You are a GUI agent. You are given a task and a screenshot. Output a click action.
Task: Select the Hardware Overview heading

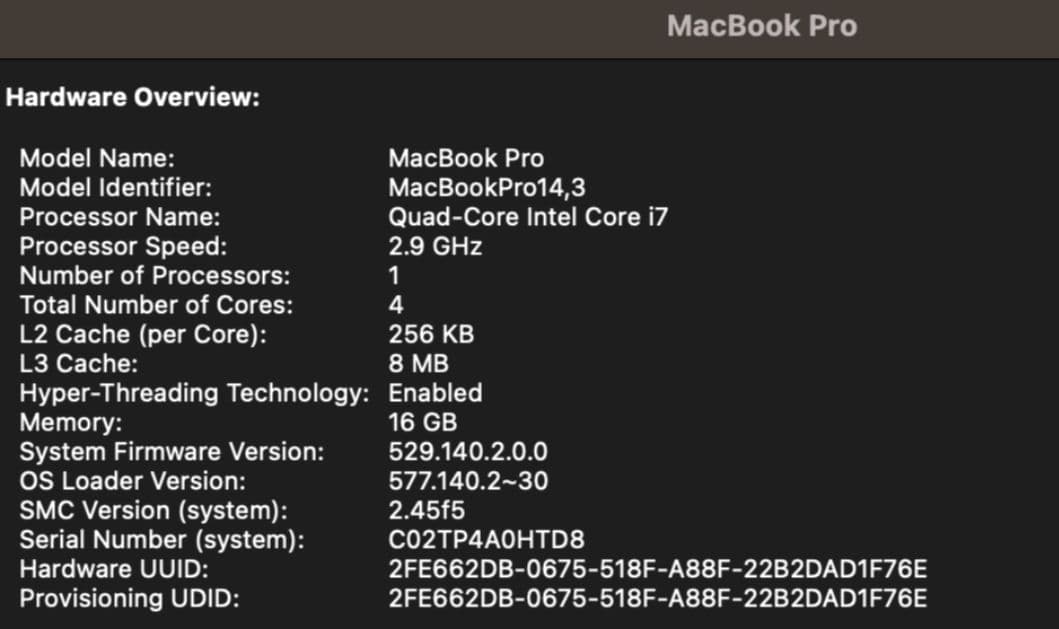pyautogui.click(x=131, y=97)
